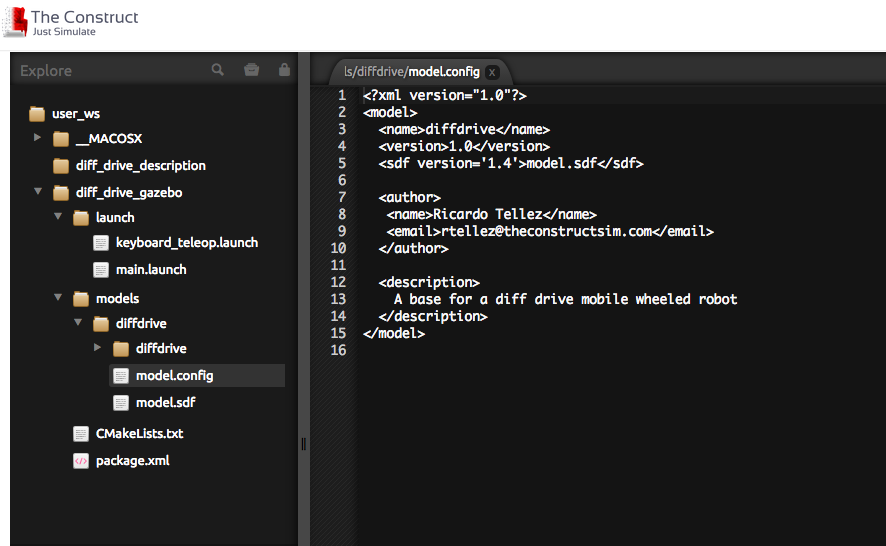Open model.sdf file
Image resolution: width=886 pixels, height=546 pixels.
(165, 403)
